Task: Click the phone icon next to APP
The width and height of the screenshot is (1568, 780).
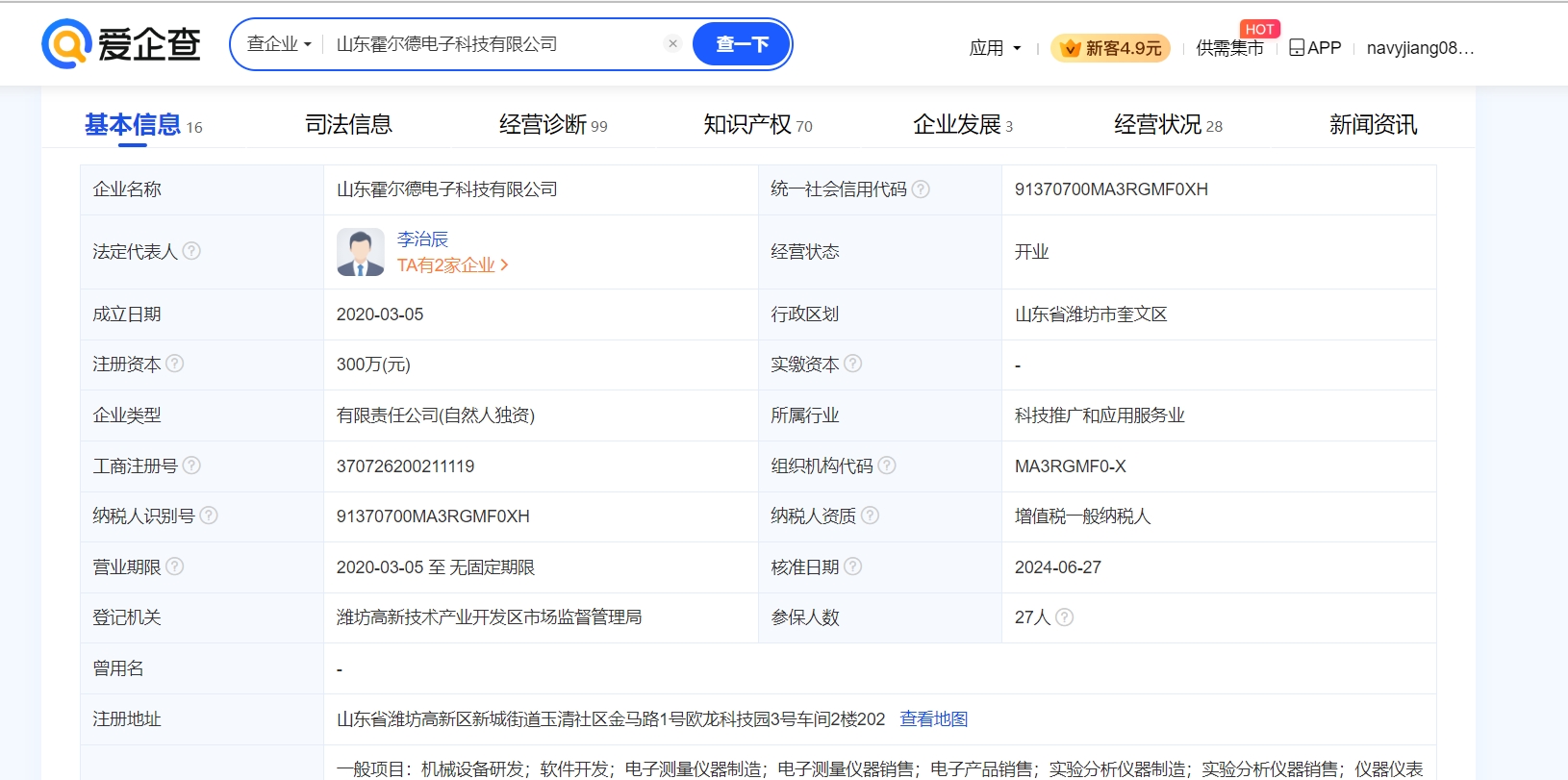Action: 1297,47
